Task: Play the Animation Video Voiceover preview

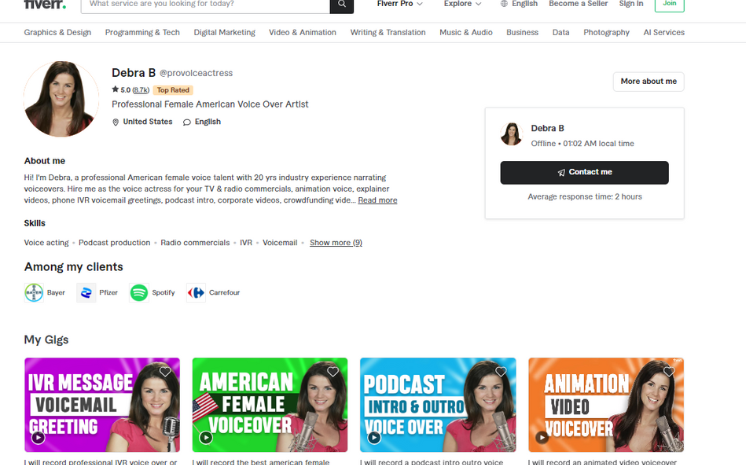Action: click(x=542, y=437)
